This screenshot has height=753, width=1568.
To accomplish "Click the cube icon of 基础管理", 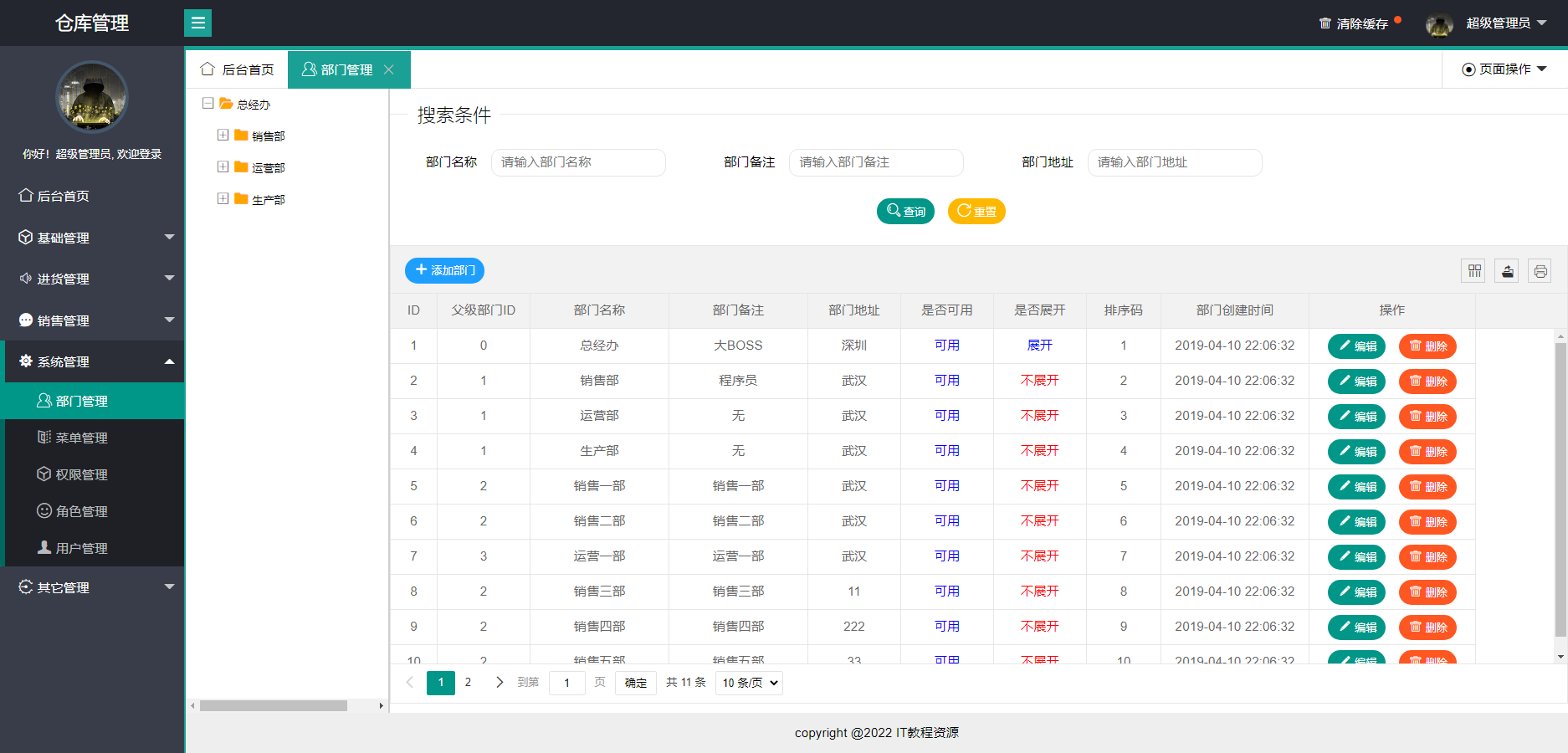I will [x=26, y=237].
